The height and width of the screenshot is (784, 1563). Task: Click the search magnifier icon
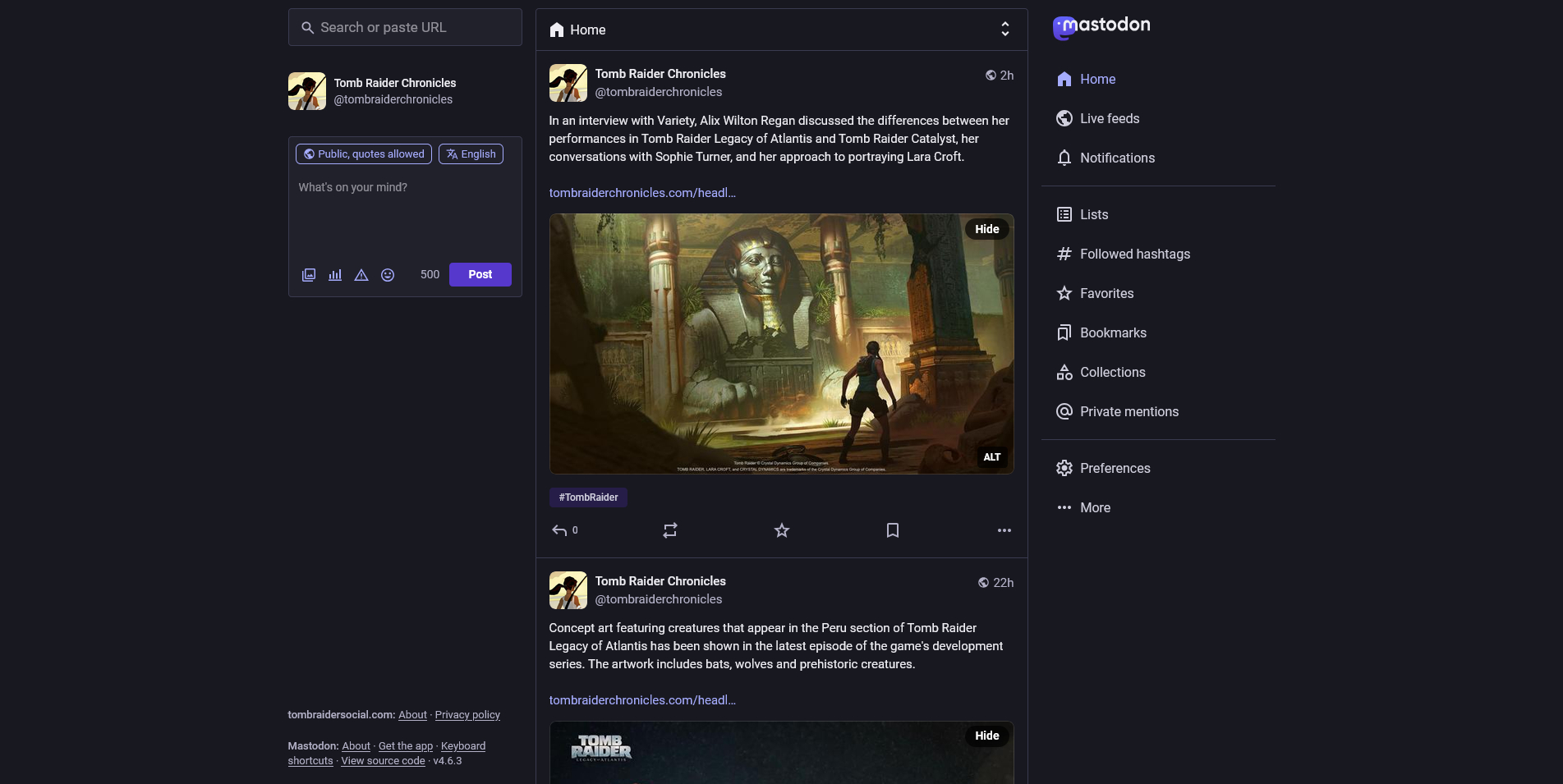[x=307, y=28]
